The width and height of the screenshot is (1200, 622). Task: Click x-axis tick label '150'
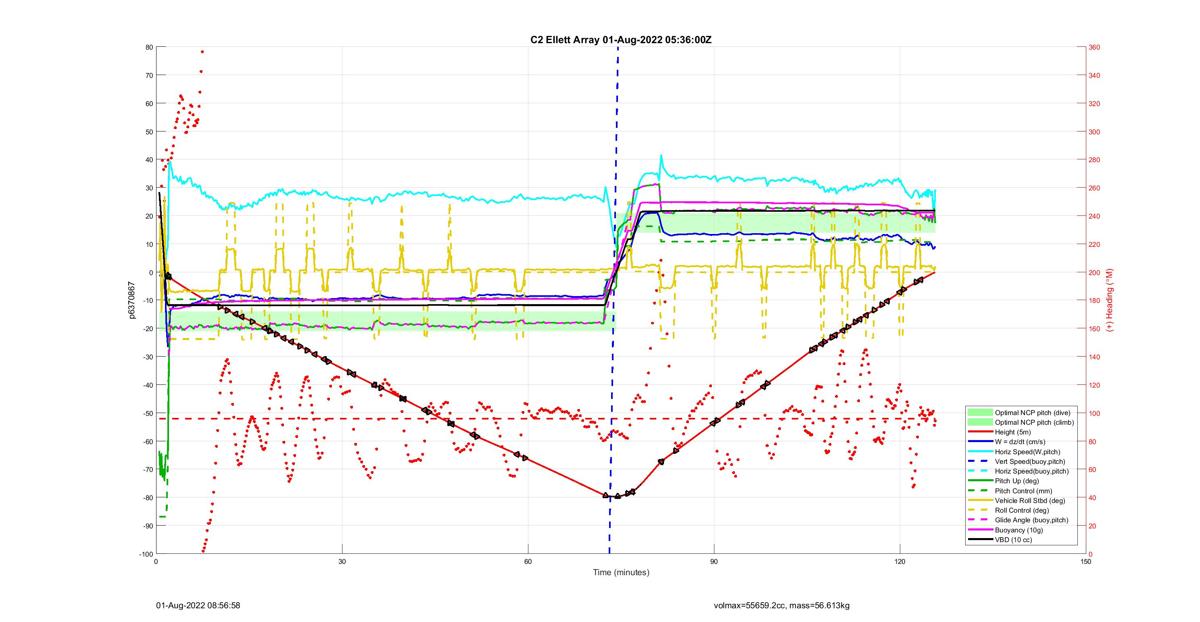1086,561
